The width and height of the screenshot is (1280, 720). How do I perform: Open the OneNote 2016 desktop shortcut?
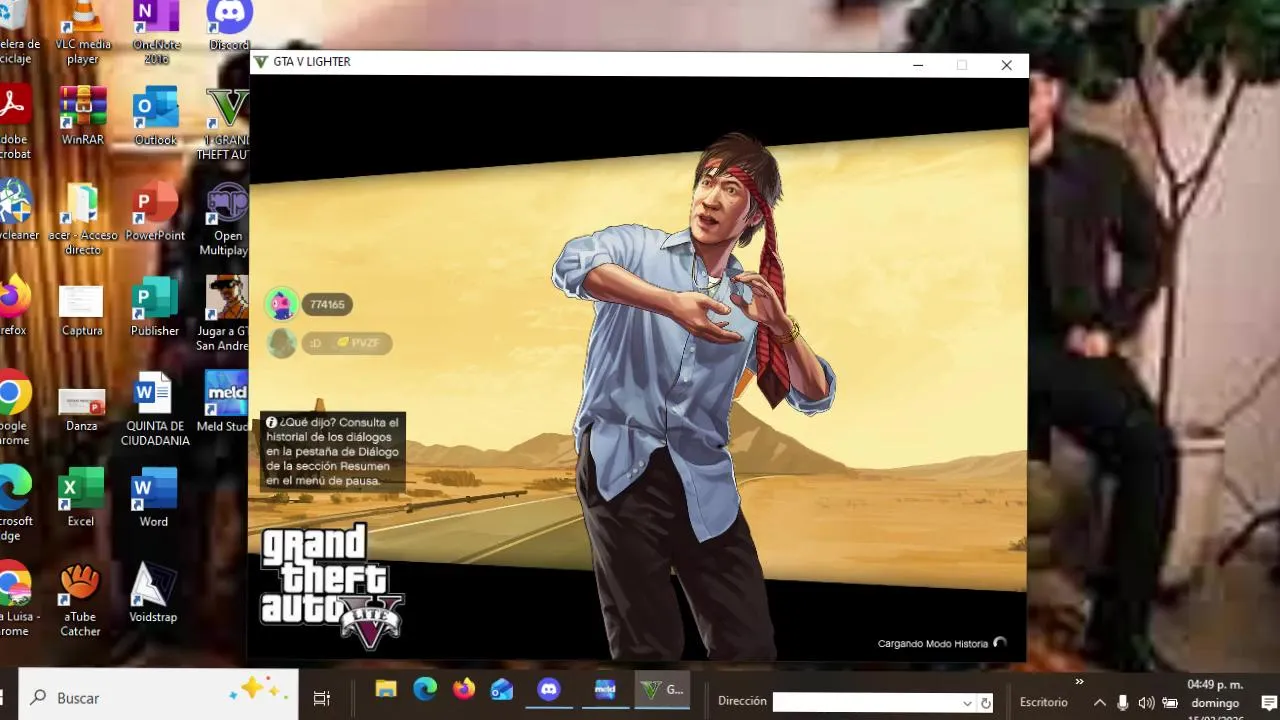tap(156, 32)
